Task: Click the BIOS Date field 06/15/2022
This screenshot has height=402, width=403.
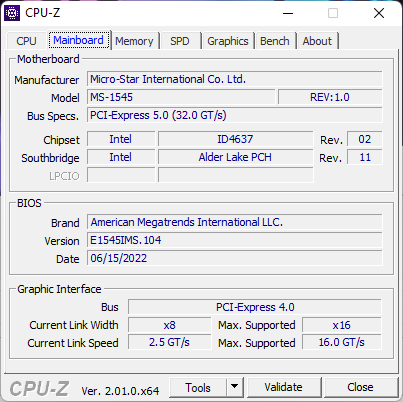Action: coord(235,258)
